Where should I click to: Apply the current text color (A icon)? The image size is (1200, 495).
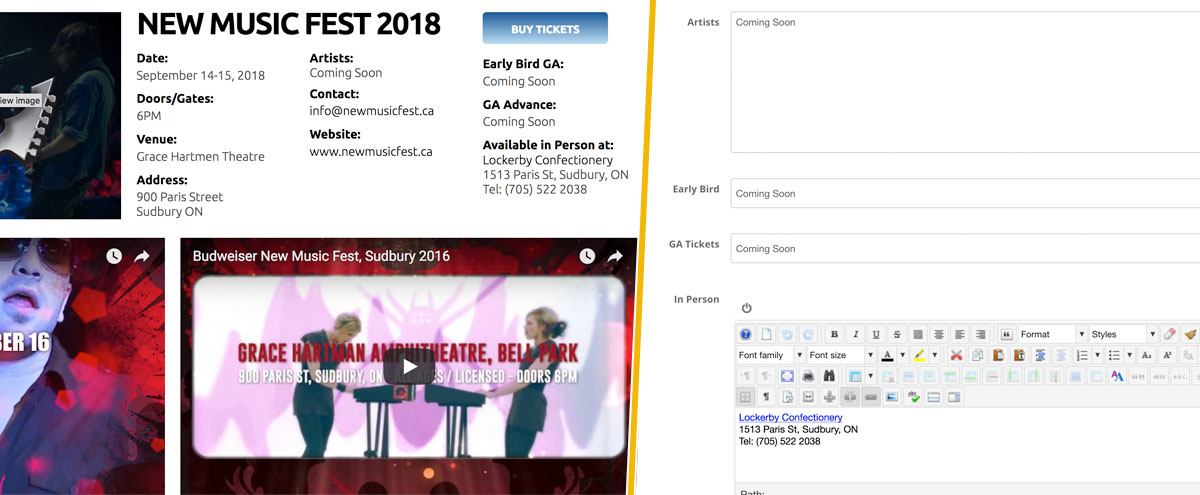click(x=887, y=355)
